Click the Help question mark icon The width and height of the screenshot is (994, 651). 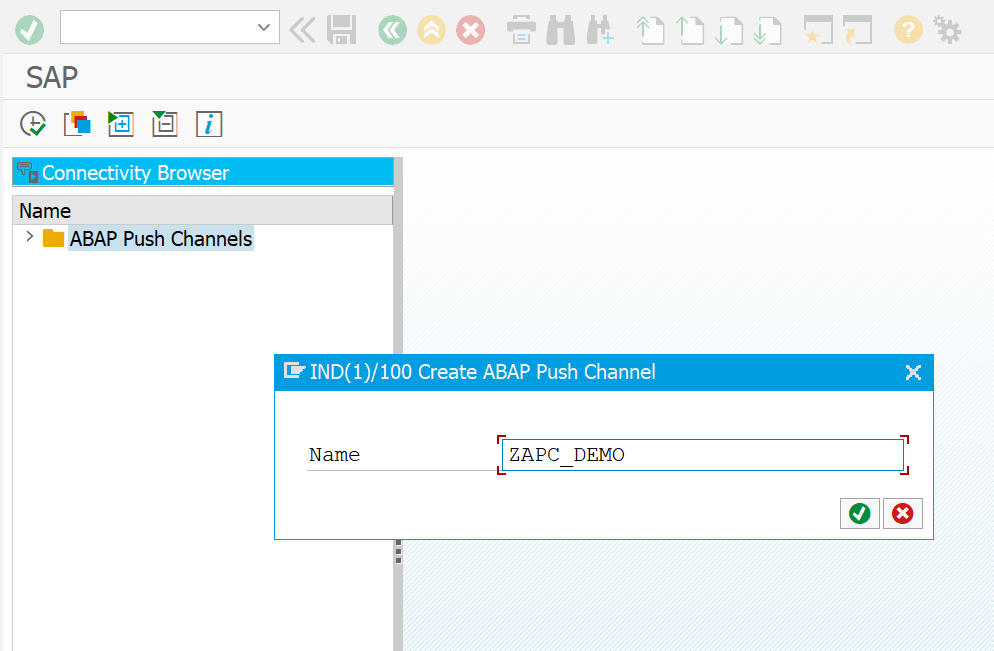pos(908,30)
